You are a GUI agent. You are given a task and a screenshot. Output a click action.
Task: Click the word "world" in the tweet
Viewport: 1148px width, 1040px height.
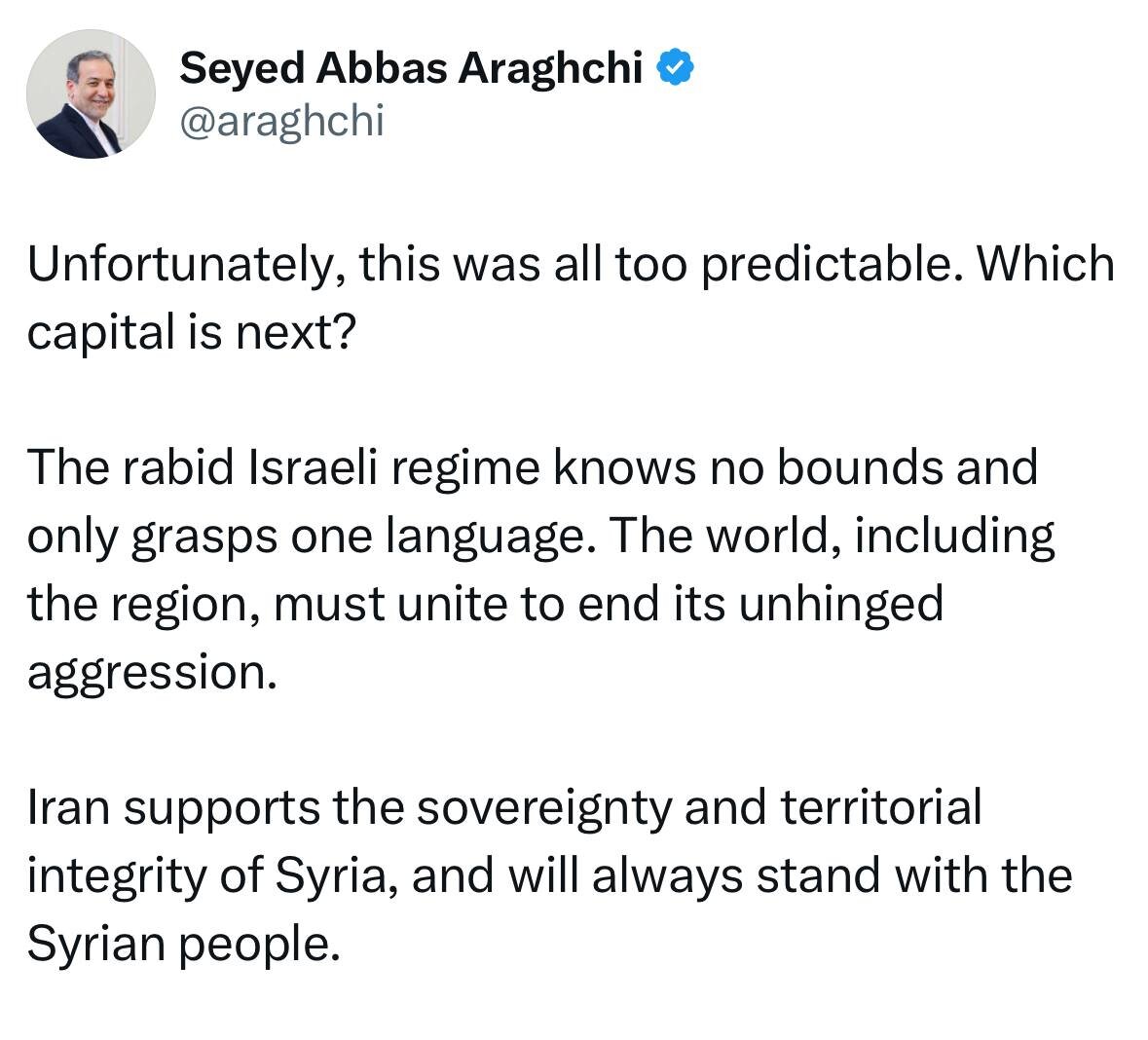(x=769, y=537)
